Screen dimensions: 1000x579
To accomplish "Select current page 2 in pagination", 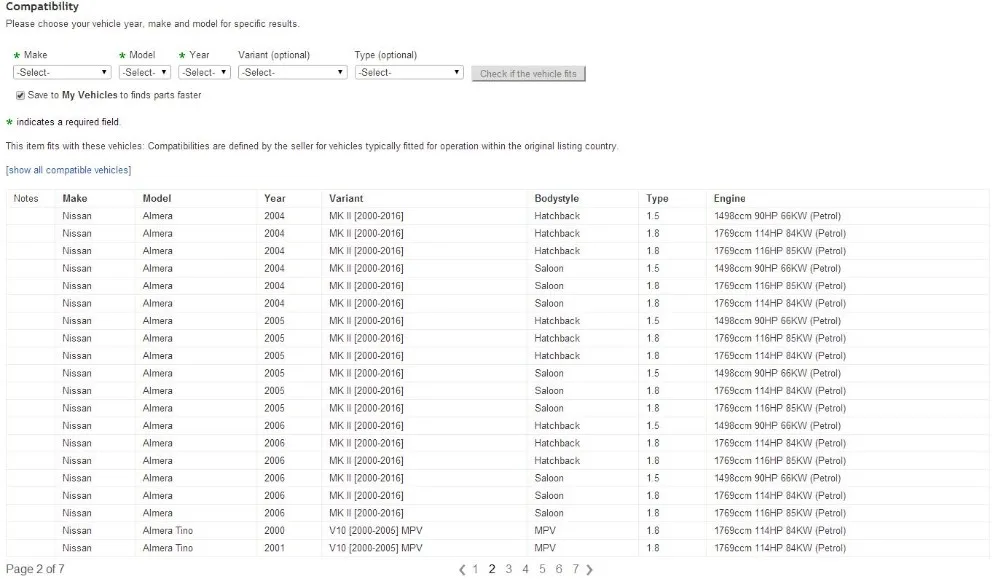I will pos(492,569).
